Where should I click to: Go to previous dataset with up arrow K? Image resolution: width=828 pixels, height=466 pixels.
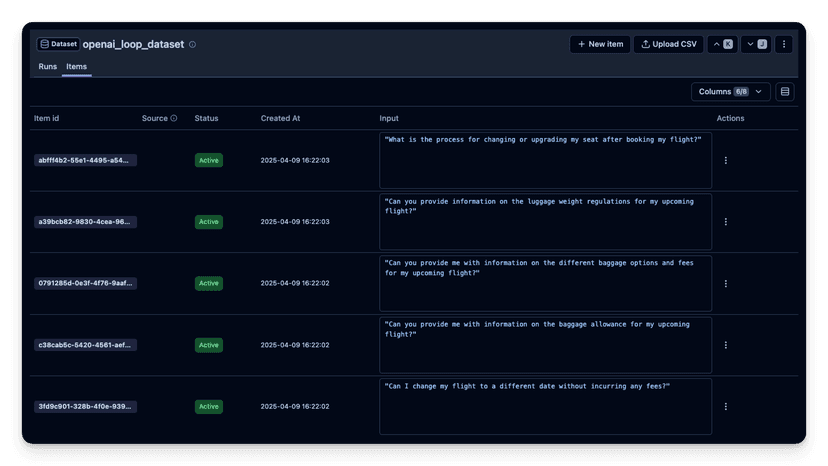pos(722,44)
